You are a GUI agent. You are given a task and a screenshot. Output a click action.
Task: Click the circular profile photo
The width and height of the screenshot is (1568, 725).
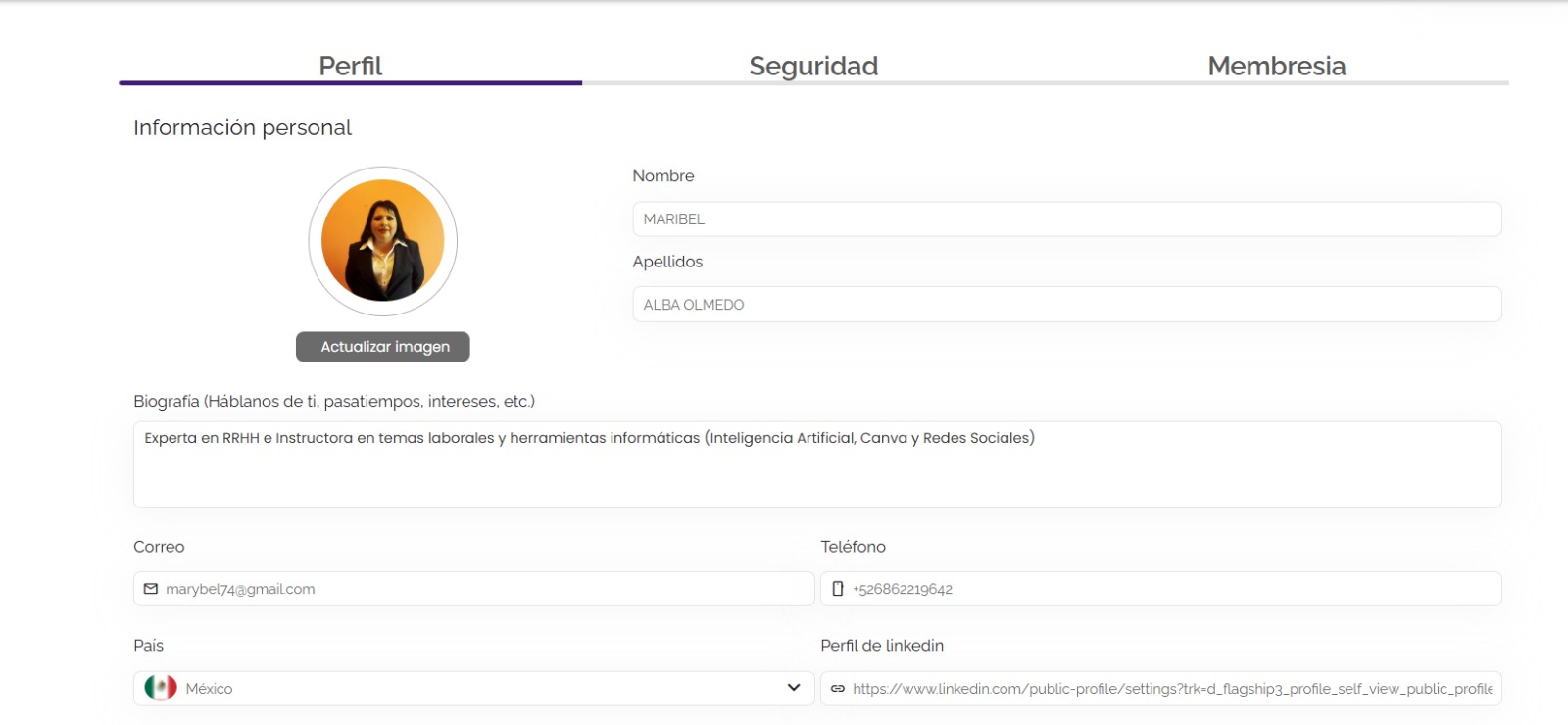[x=382, y=241]
